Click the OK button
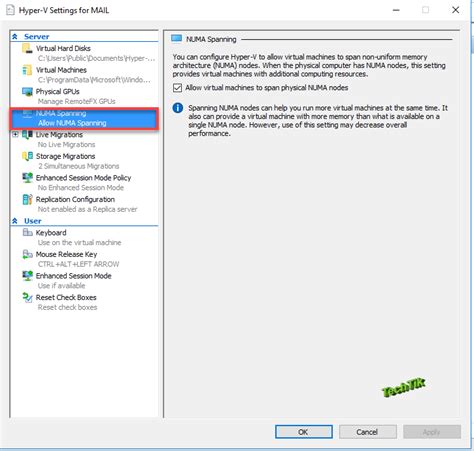Viewport: 474px width, 451px height. coord(304,432)
